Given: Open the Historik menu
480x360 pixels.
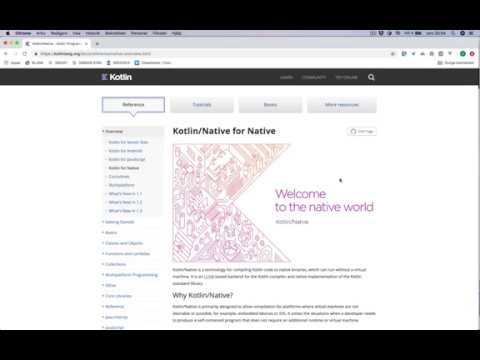Looking at the screenshot, I should click(x=93, y=33).
